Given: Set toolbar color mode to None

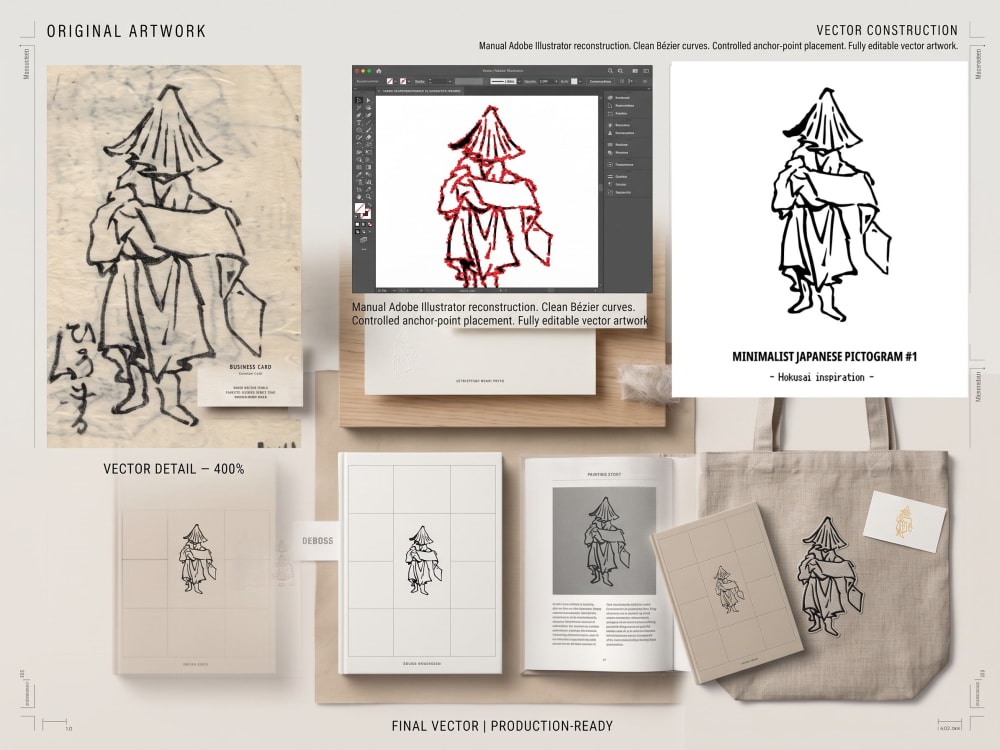Looking at the screenshot, I should (x=370, y=224).
